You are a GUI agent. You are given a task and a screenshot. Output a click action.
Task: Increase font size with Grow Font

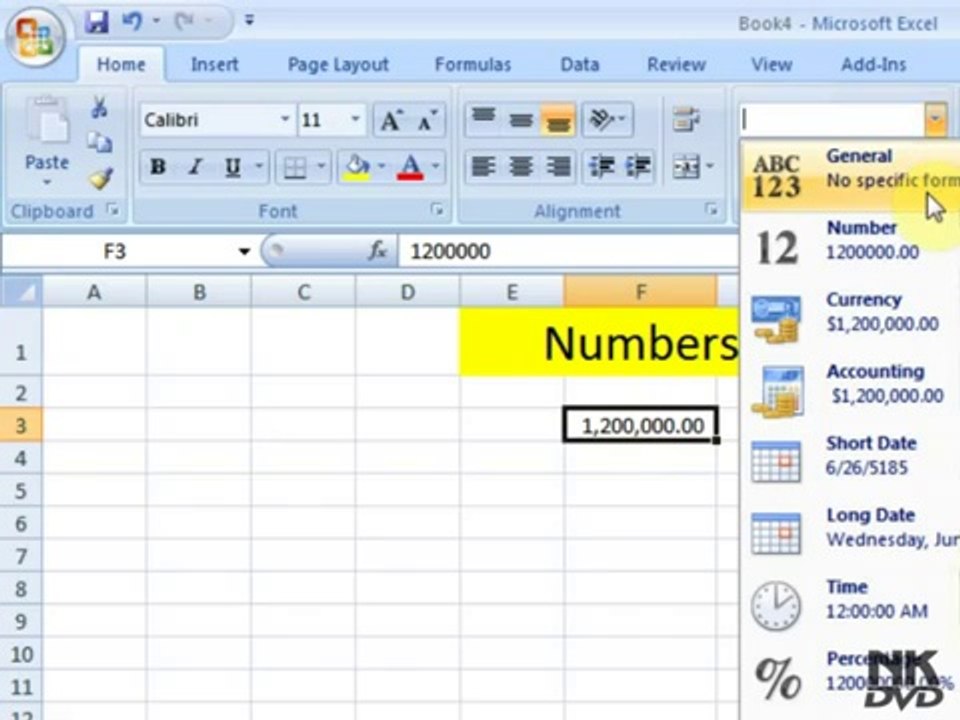[x=391, y=120]
